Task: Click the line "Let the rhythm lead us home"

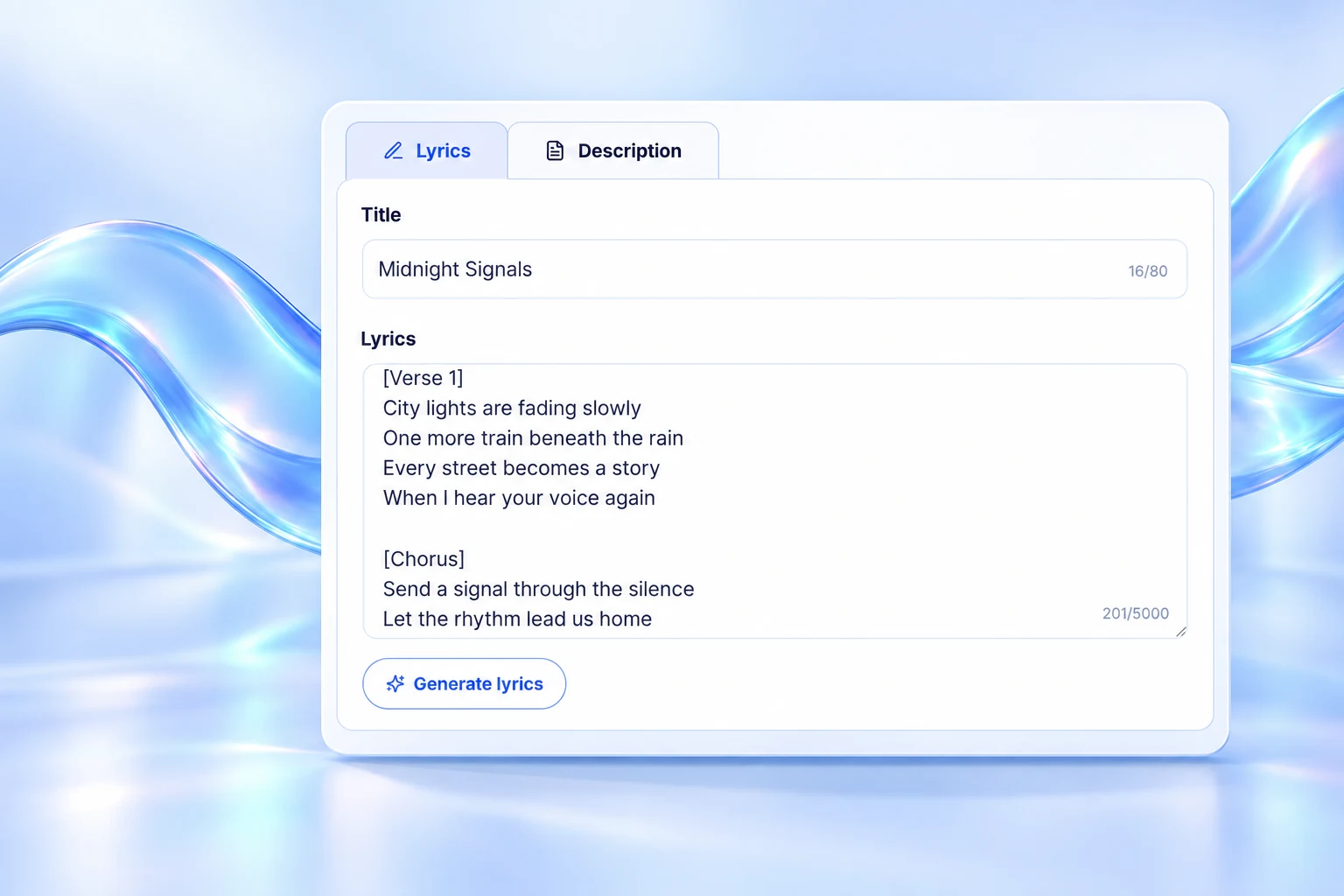Action: [517, 619]
